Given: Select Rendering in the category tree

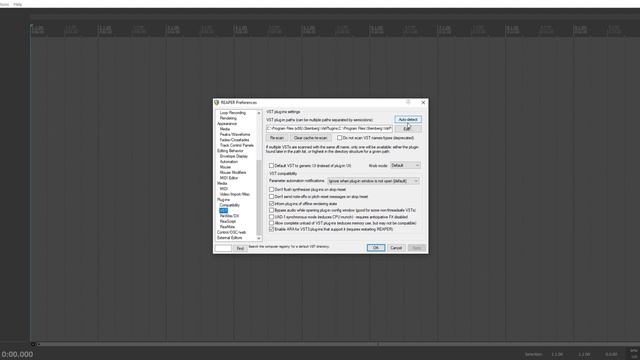Looking at the screenshot, I should tap(228, 118).
